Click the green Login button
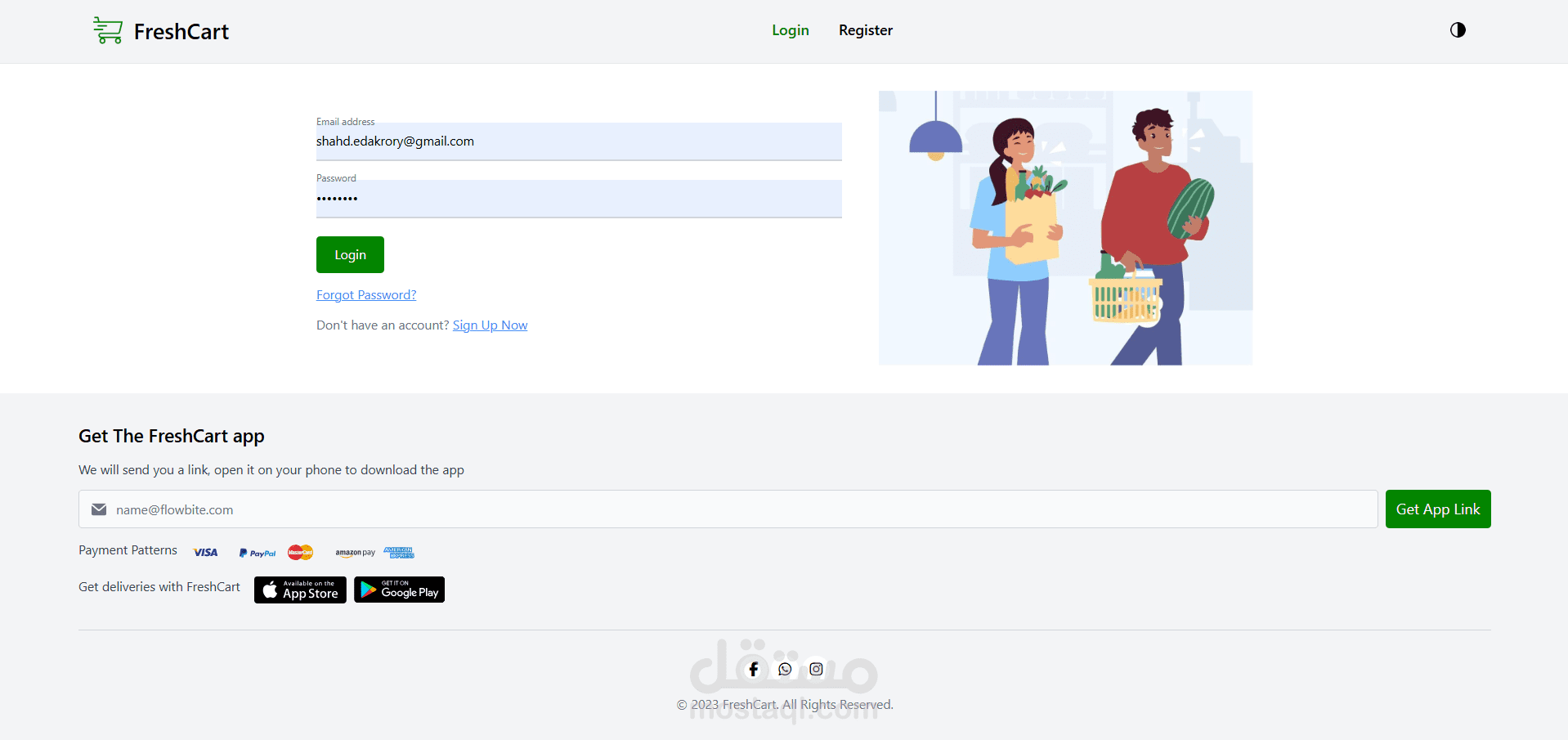 350,255
